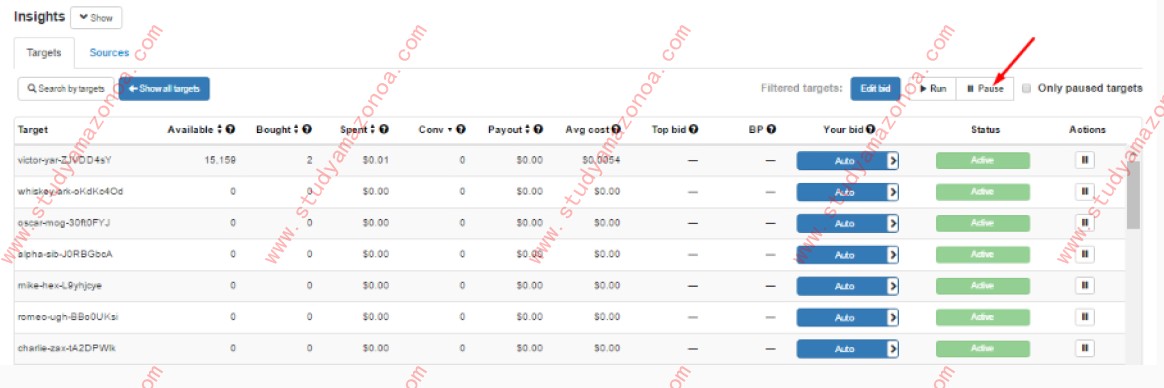Image resolution: width=1164 pixels, height=388 pixels.
Task: Click Active status of victor-yar row
Action: [982, 160]
